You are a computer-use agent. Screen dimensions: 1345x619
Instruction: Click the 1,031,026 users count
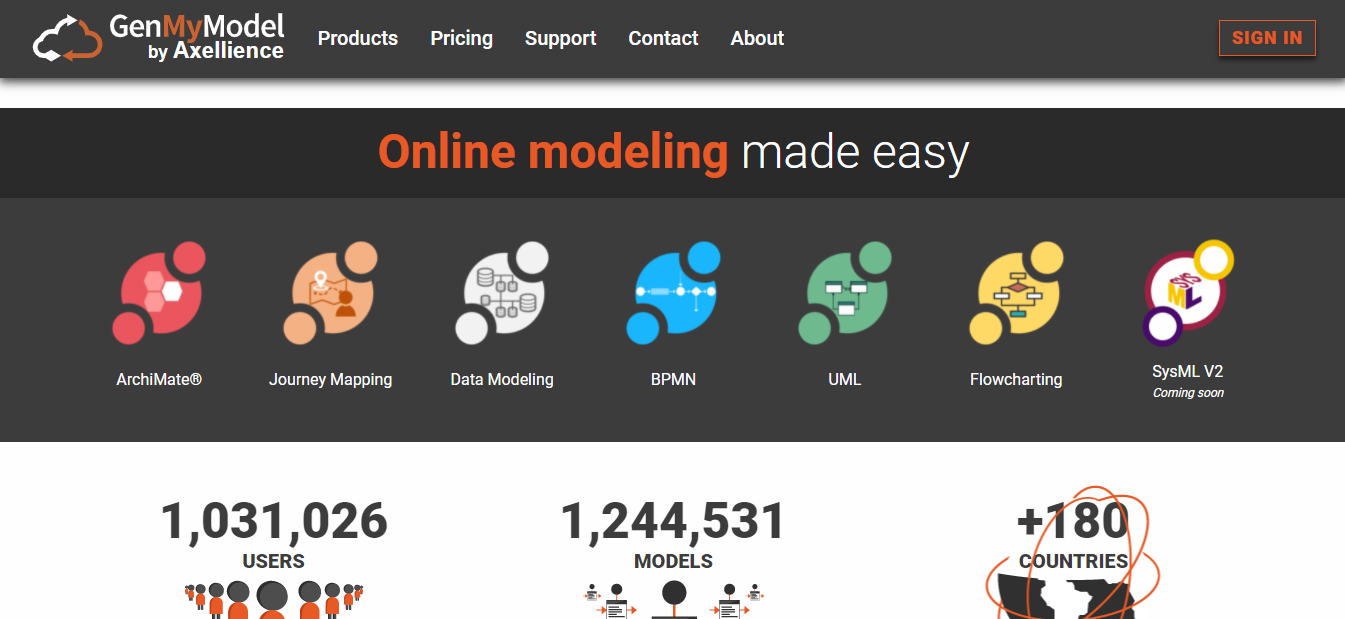274,522
